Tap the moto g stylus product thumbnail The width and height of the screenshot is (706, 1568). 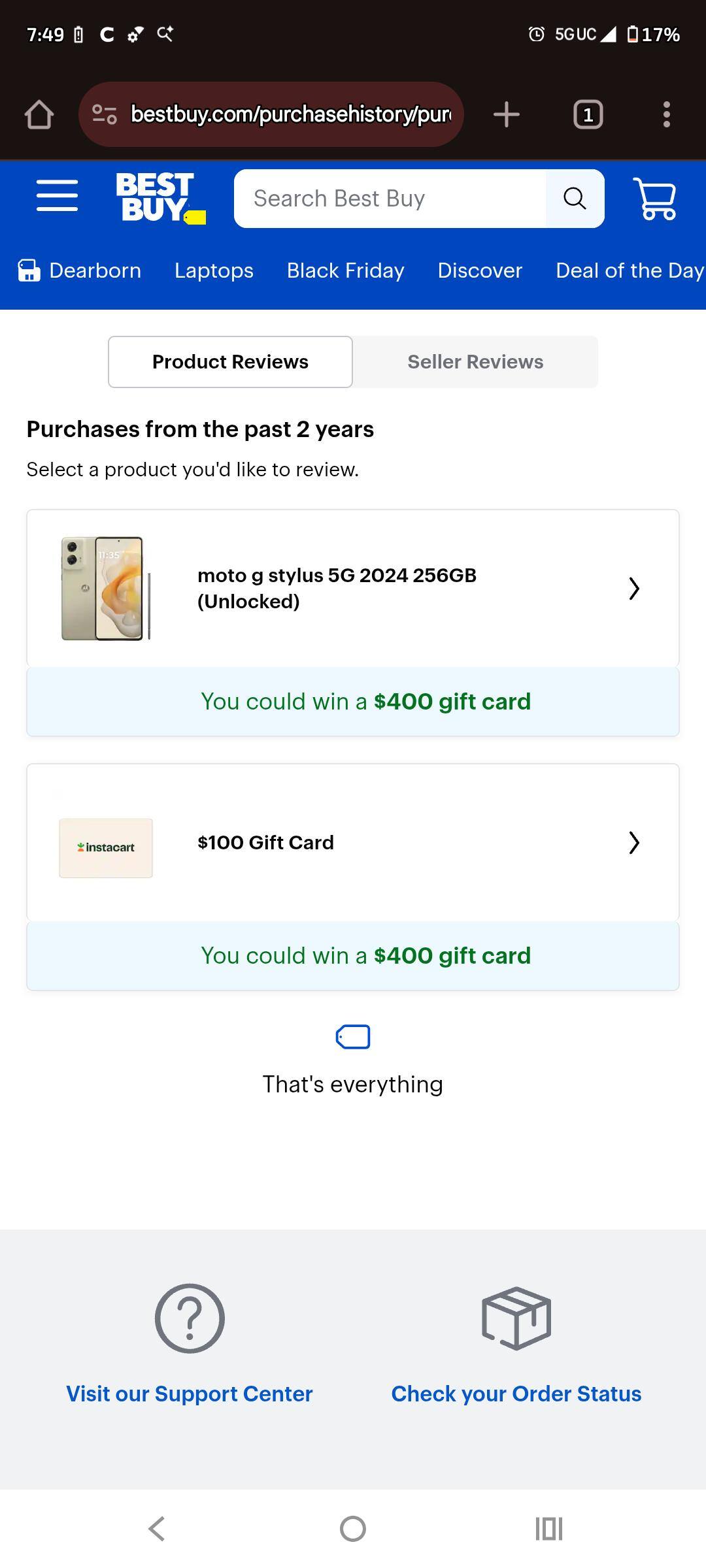tap(106, 588)
